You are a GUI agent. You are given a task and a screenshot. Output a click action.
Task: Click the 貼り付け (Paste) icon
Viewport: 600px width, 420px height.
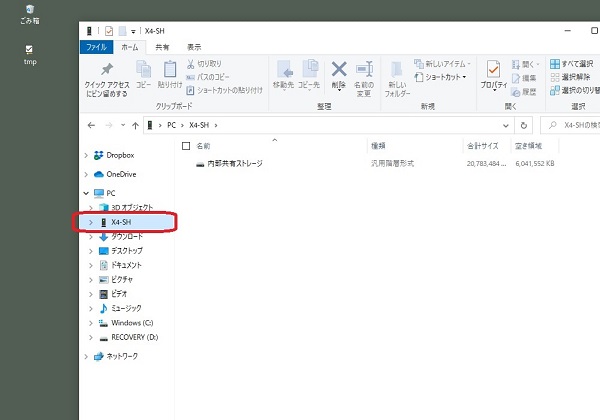tap(170, 74)
